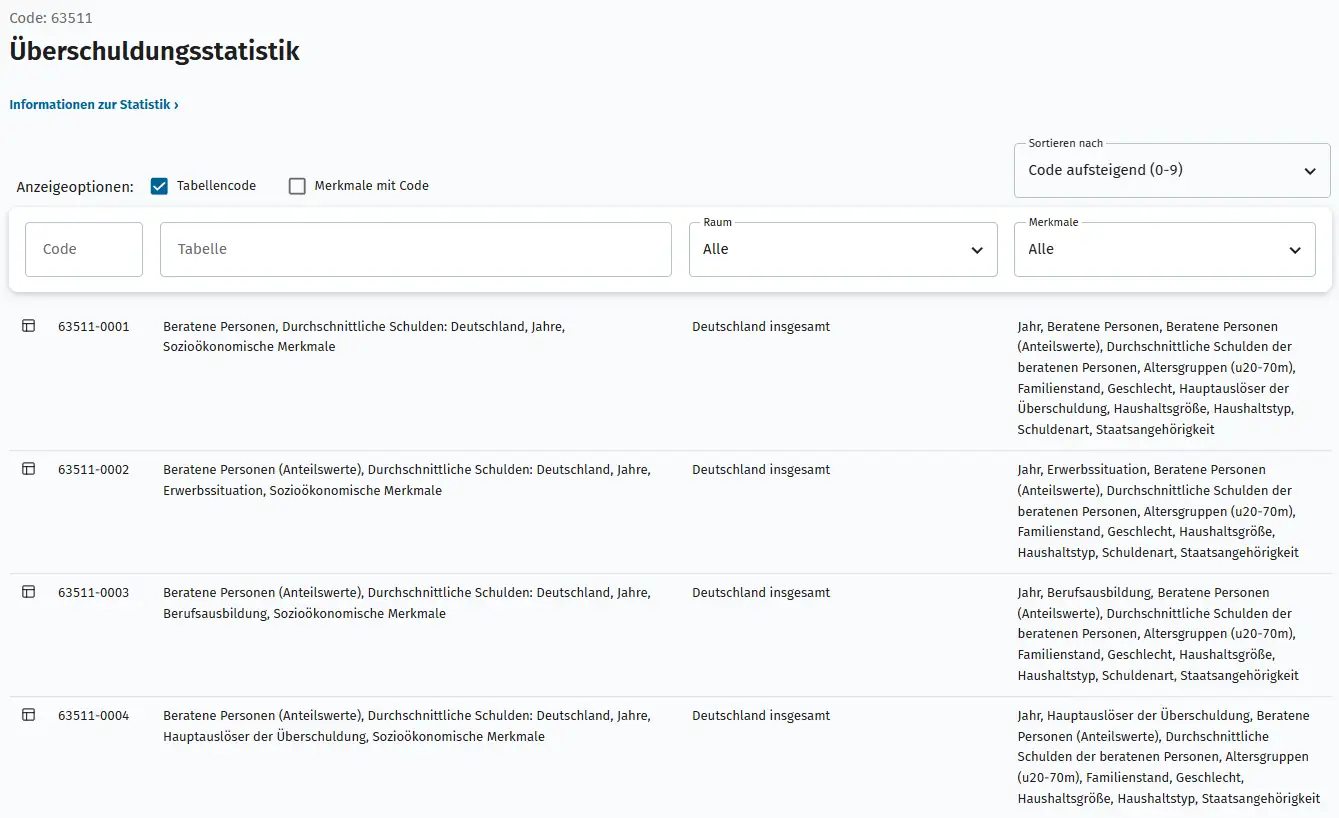Open table icon for 63511-0004
Viewport: 1339px width, 818px height.
(x=28, y=715)
